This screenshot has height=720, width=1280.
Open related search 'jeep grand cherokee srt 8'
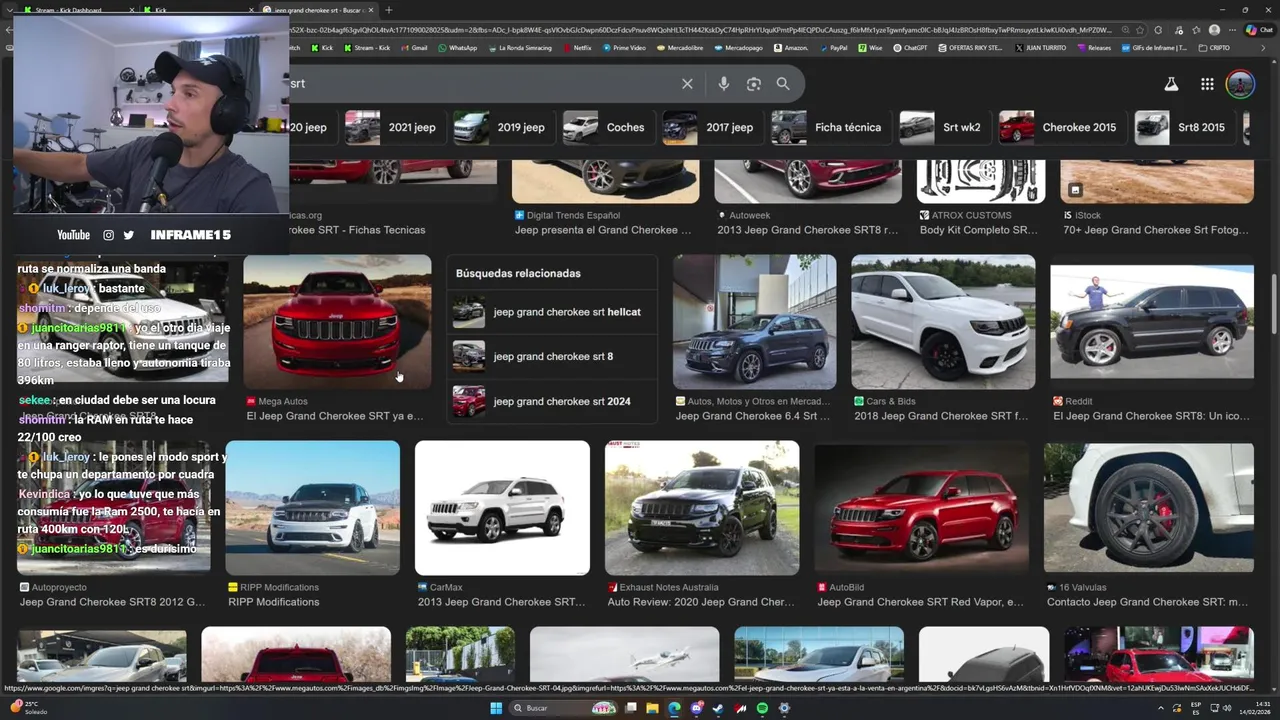tap(552, 356)
